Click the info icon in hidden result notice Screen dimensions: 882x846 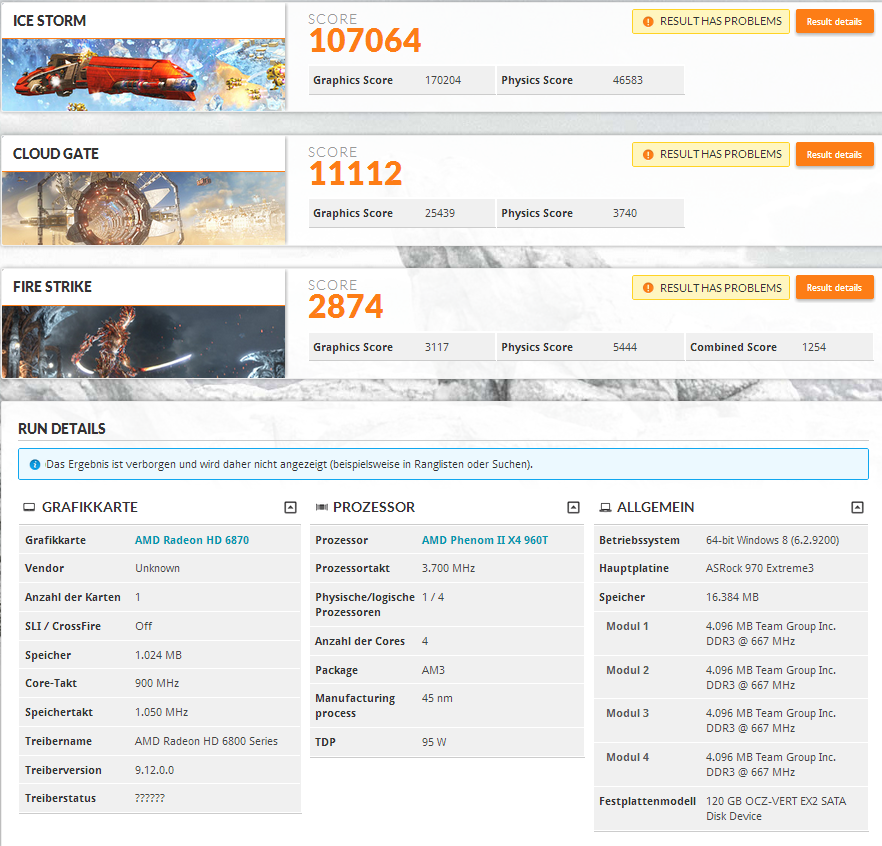point(35,465)
